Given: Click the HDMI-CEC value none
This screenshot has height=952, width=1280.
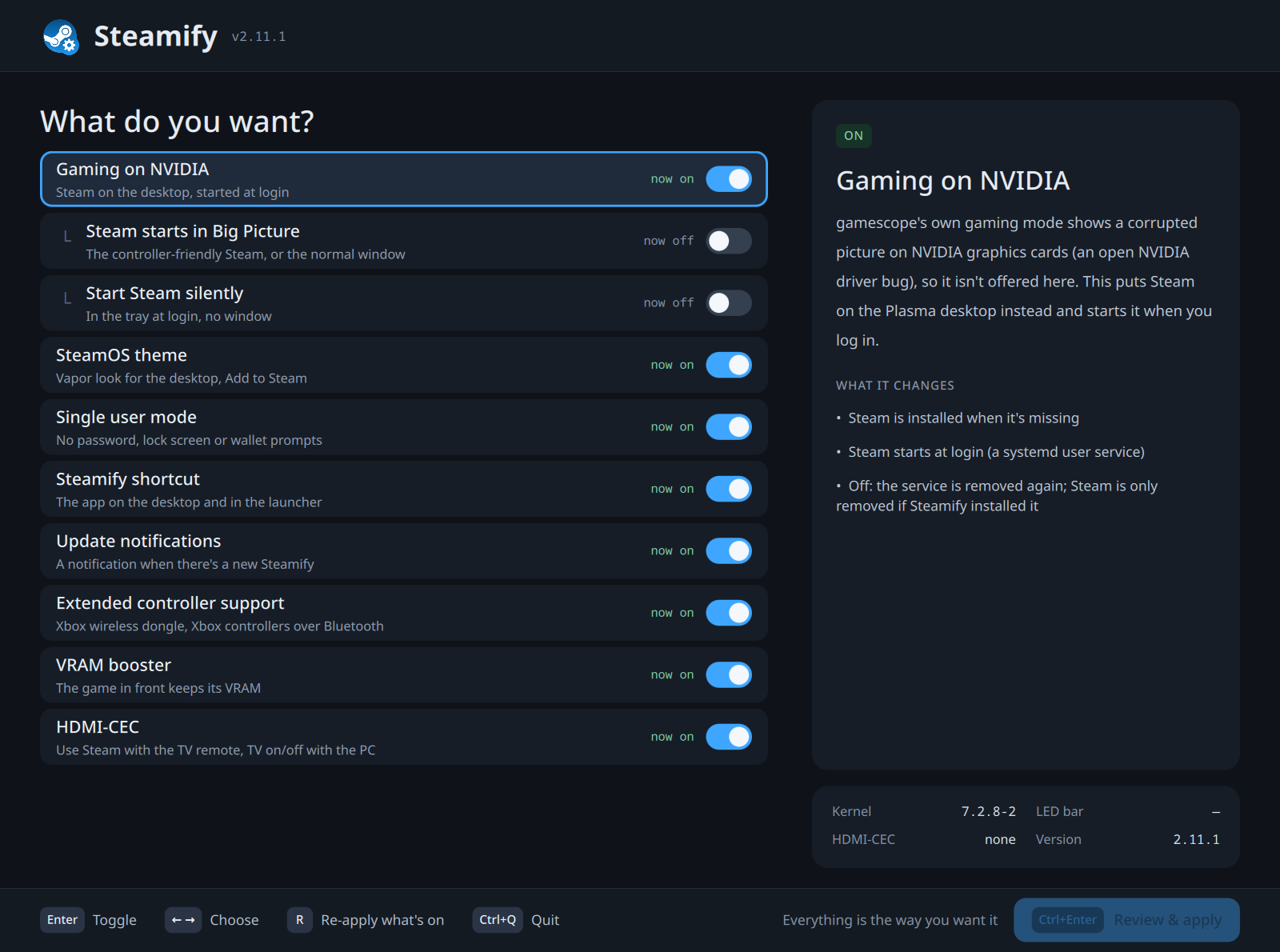Looking at the screenshot, I should (1000, 839).
